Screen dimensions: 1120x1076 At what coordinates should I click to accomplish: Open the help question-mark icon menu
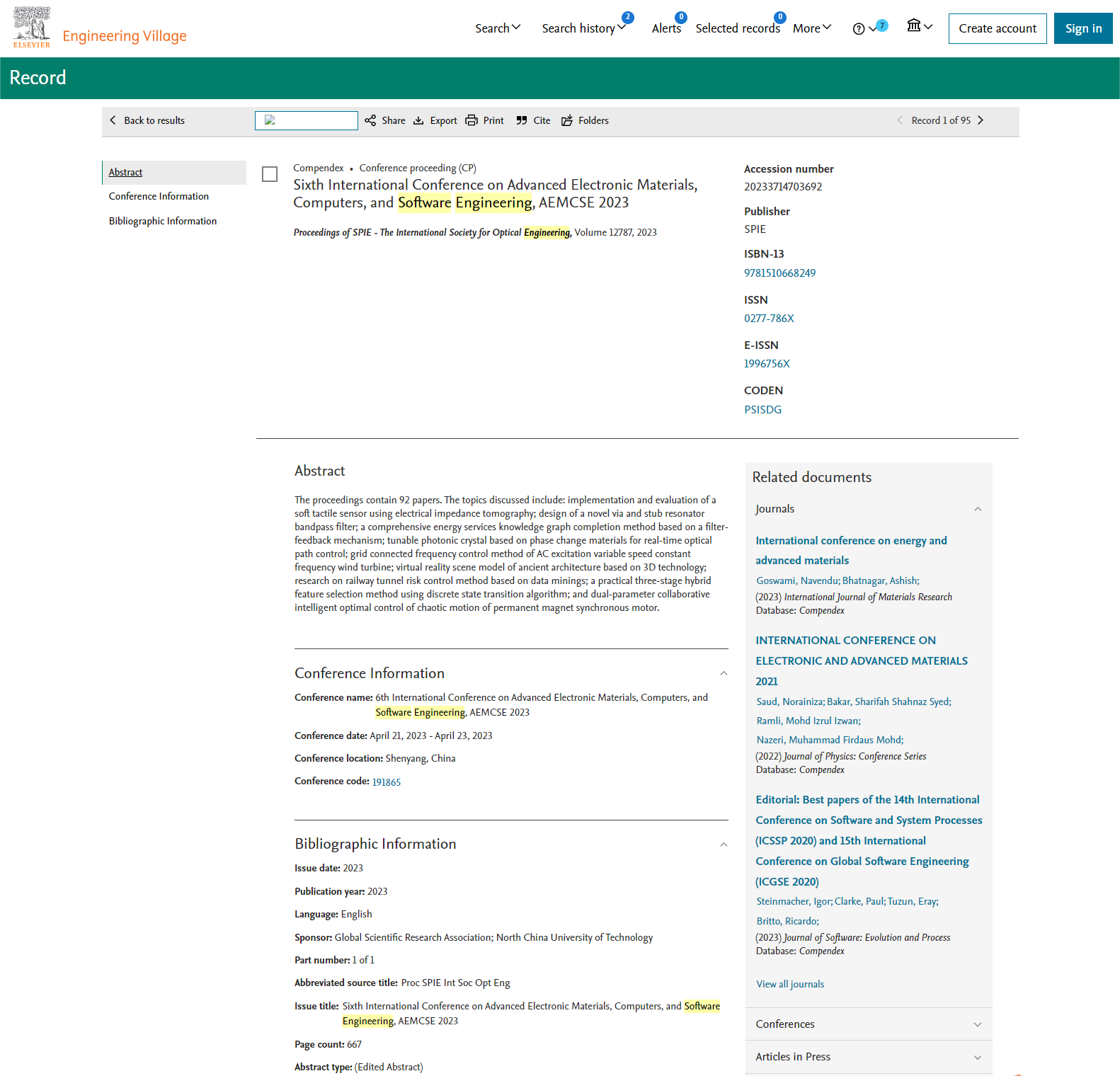click(864, 28)
